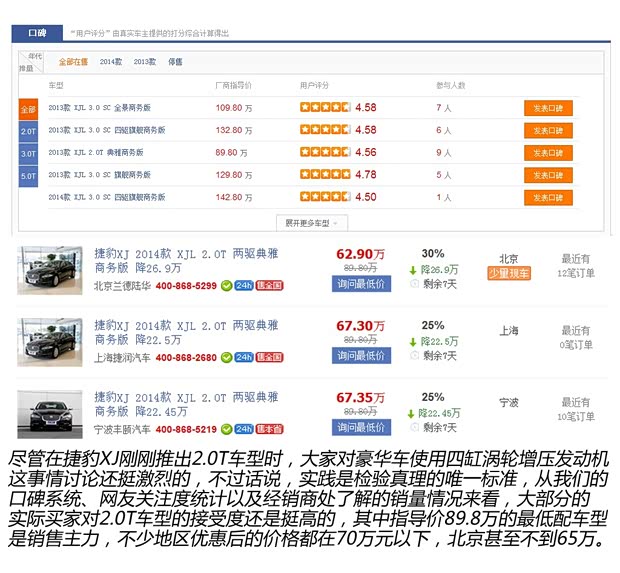Click 发表口碑 for 129.80万 旗舰商务版 row
Viewport: 620px width, 573px height.
548,175
